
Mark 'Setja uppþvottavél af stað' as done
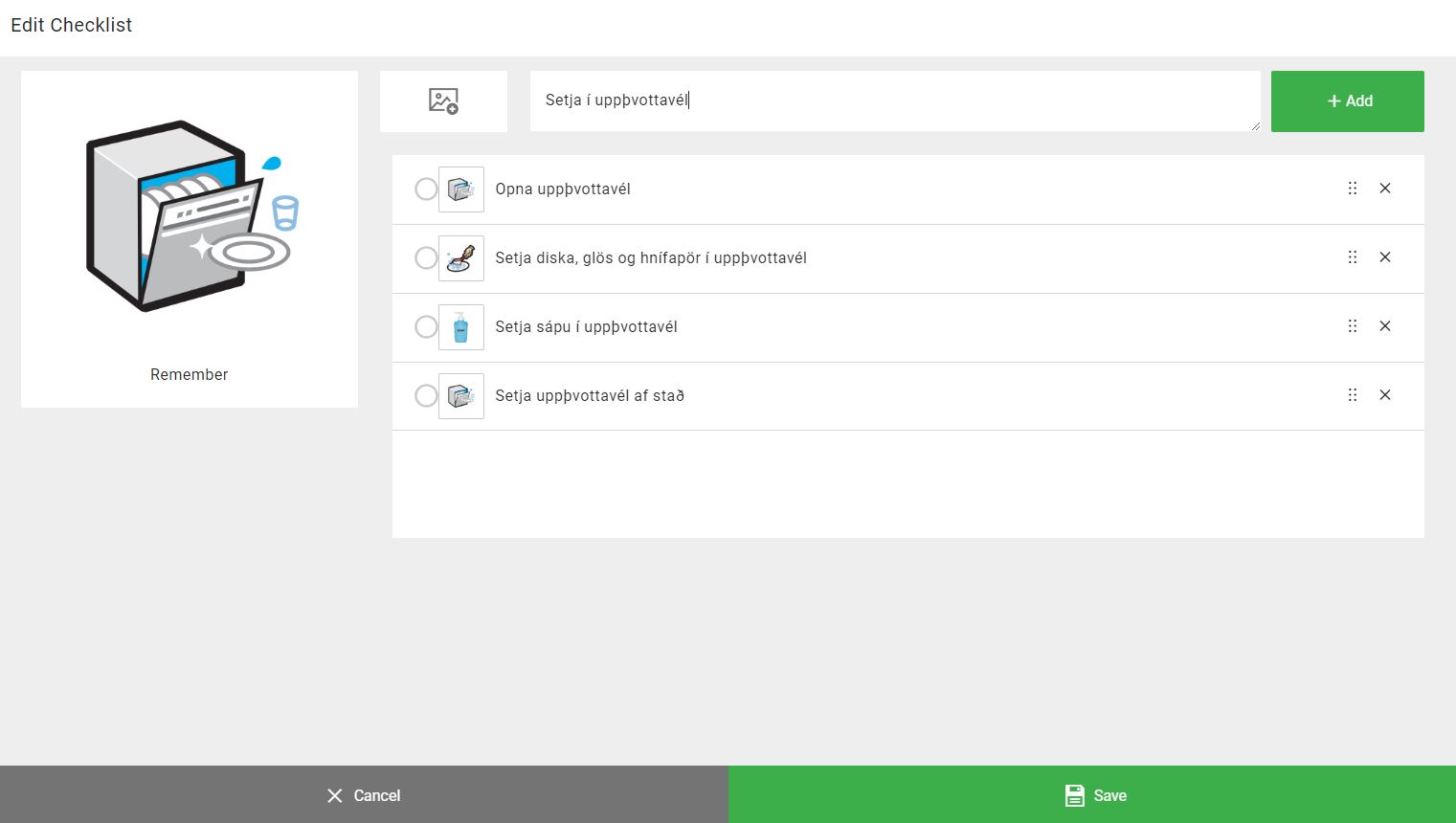(426, 396)
